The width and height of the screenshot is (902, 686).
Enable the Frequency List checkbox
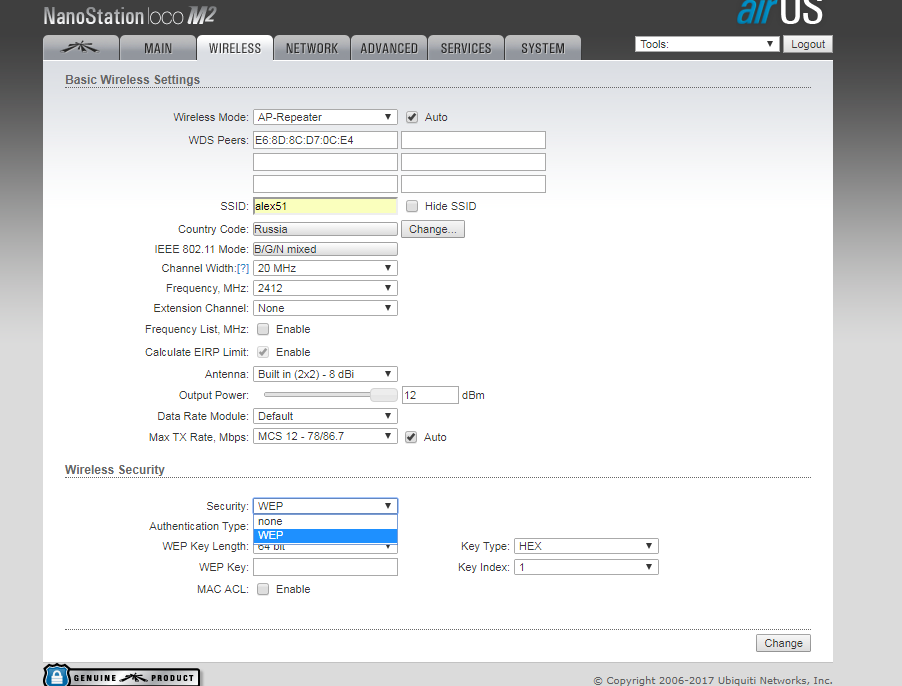pyautogui.click(x=263, y=329)
